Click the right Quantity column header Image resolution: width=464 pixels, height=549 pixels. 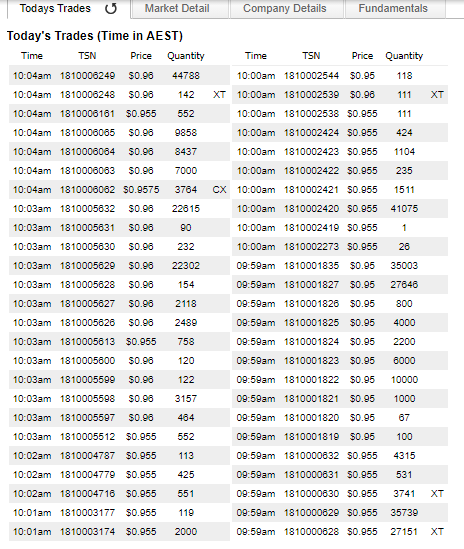click(x=404, y=56)
